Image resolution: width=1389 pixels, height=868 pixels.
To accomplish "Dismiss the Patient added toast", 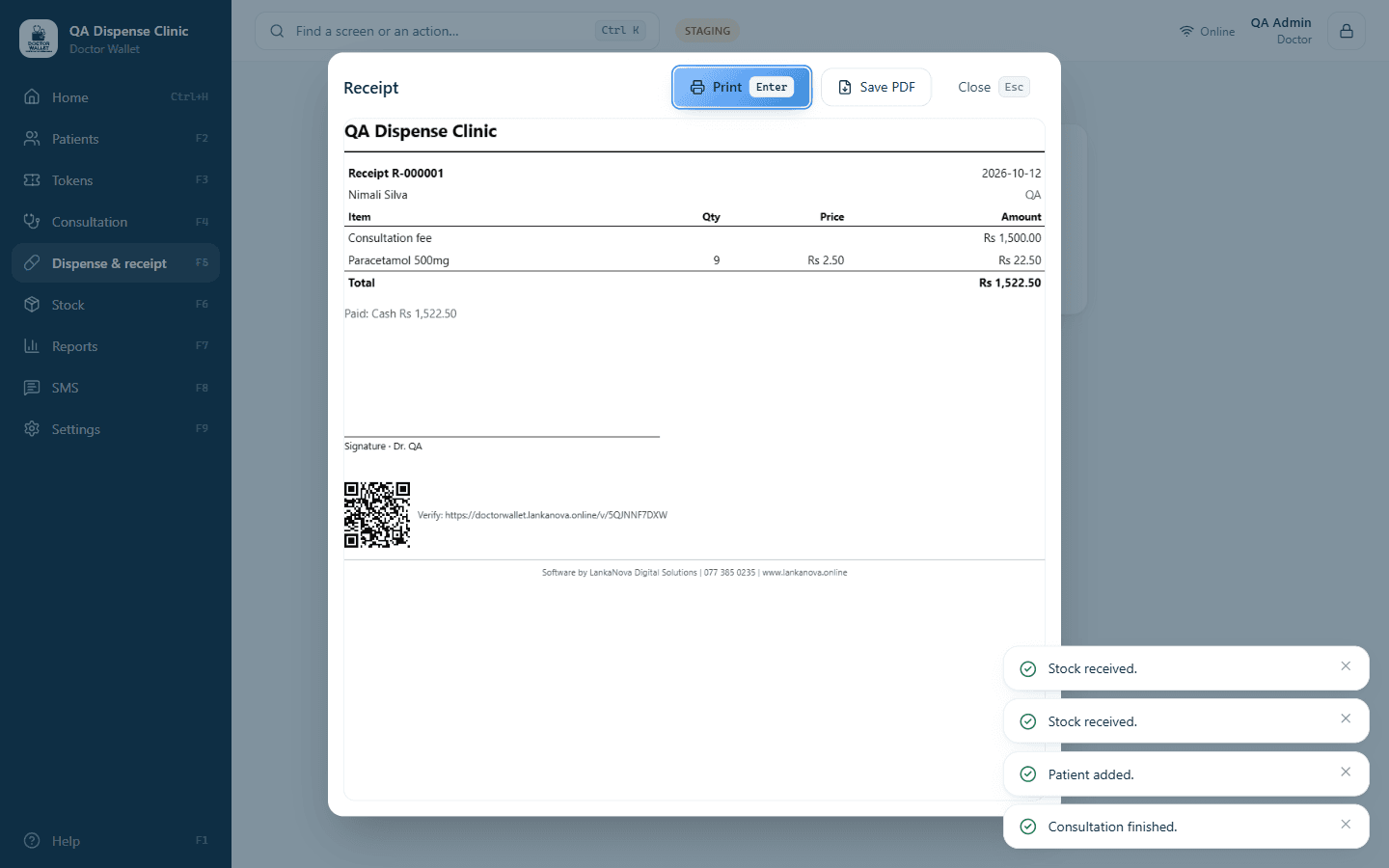I will 1346,772.
